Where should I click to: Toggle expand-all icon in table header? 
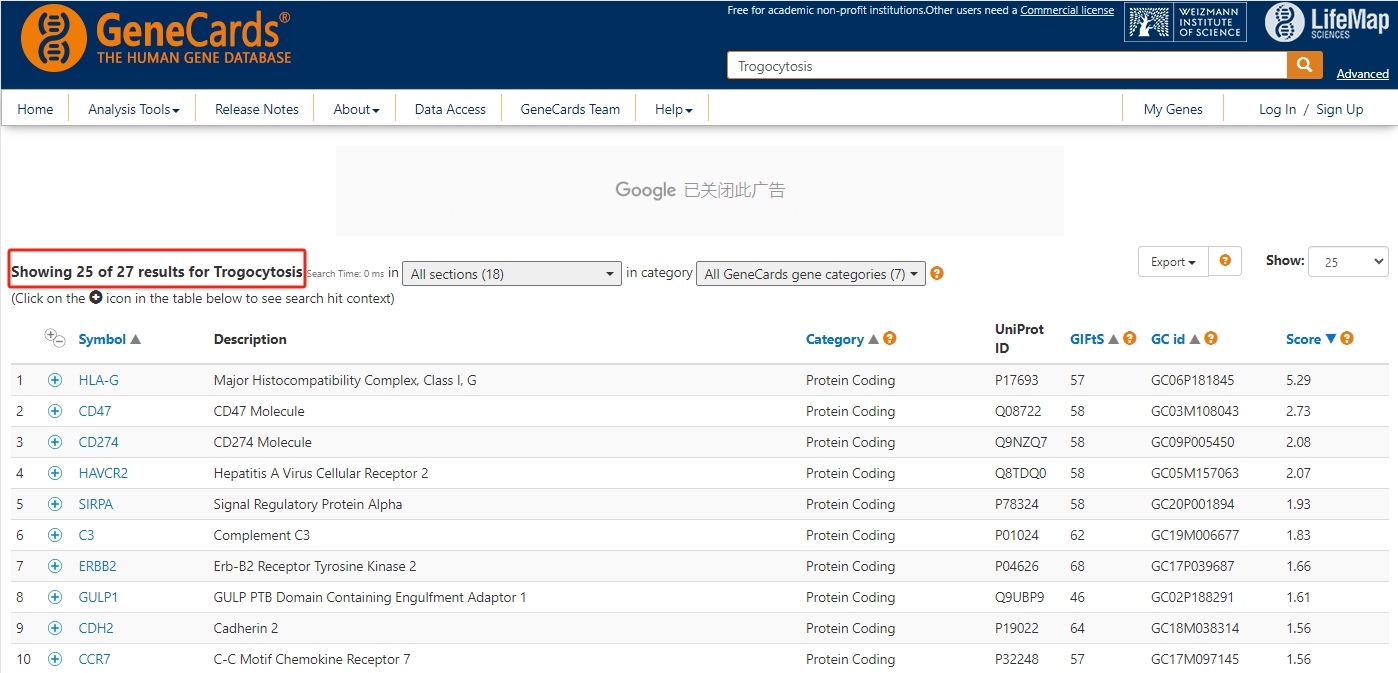(54, 339)
